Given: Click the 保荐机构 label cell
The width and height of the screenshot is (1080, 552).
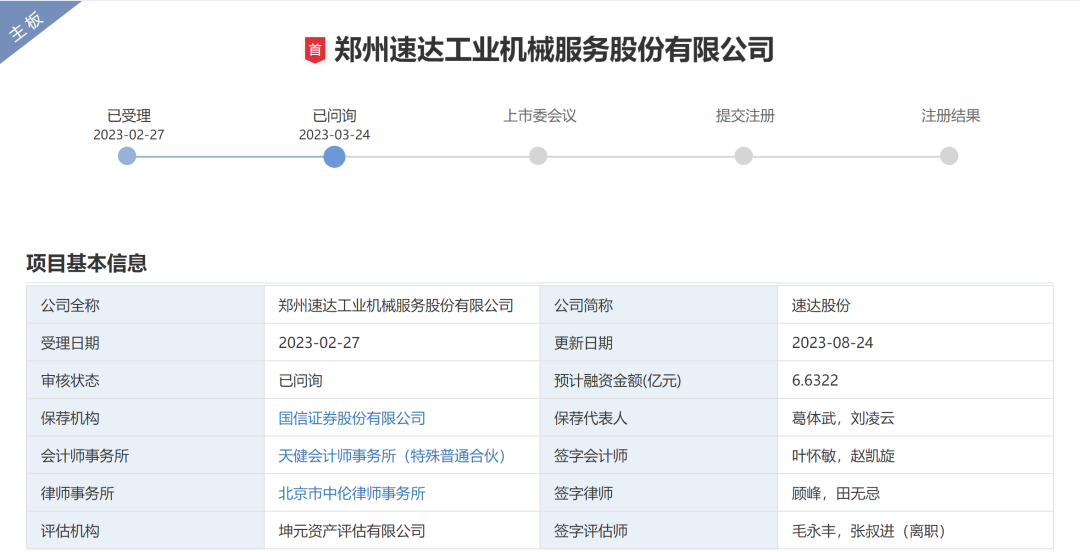Looking at the screenshot, I should click(145, 418).
